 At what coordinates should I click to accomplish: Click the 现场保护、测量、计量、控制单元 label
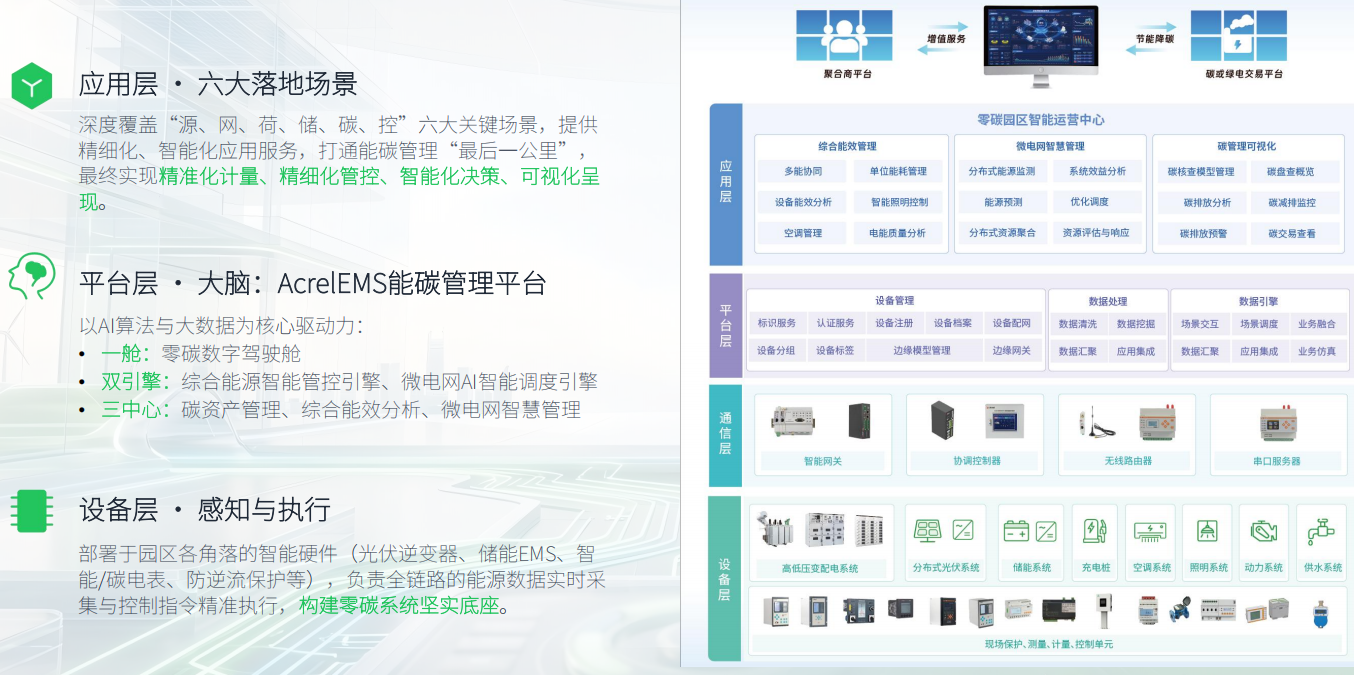point(1048,644)
